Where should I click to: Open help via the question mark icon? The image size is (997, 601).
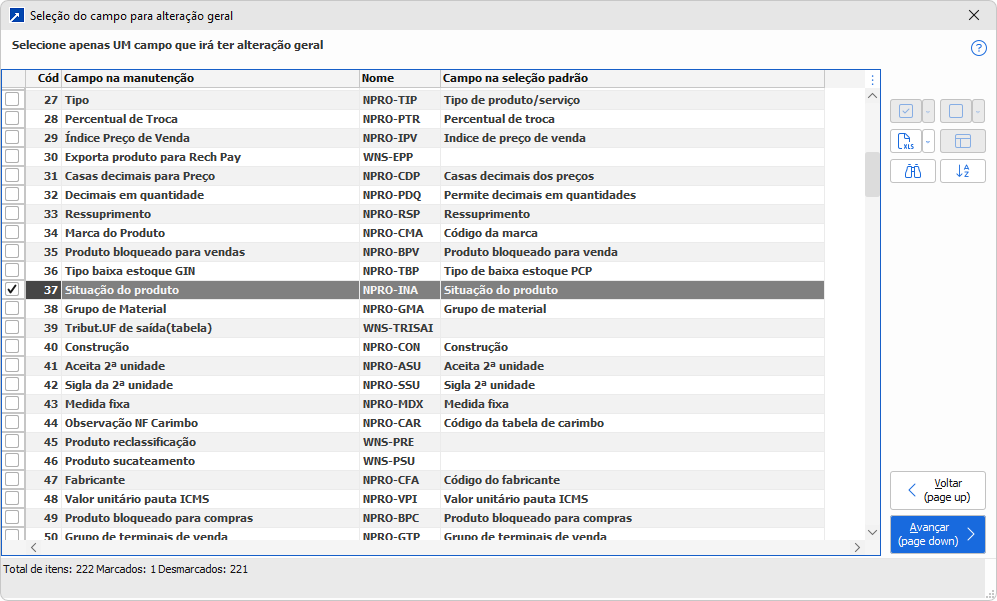(x=978, y=48)
